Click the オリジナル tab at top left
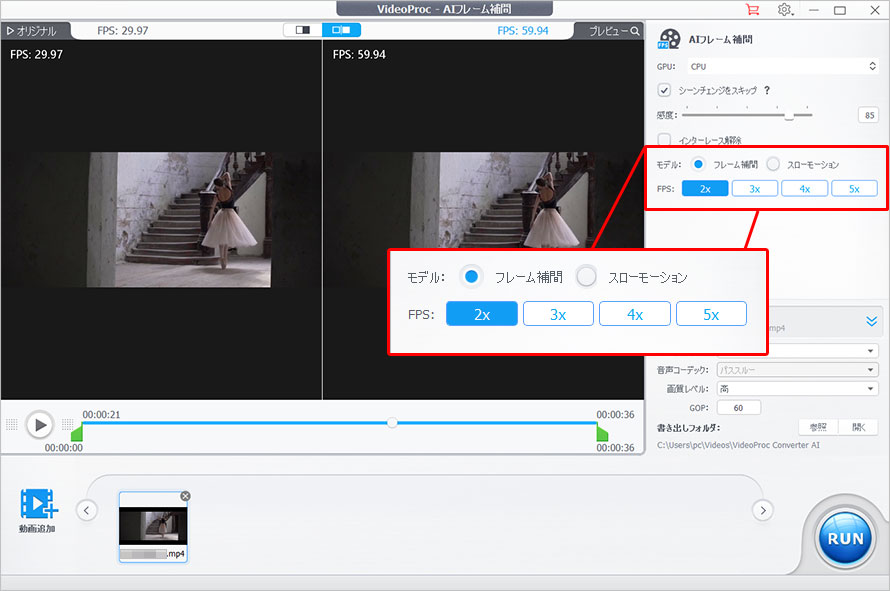Viewport: 890px width, 591px height. [x=35, y=31]
